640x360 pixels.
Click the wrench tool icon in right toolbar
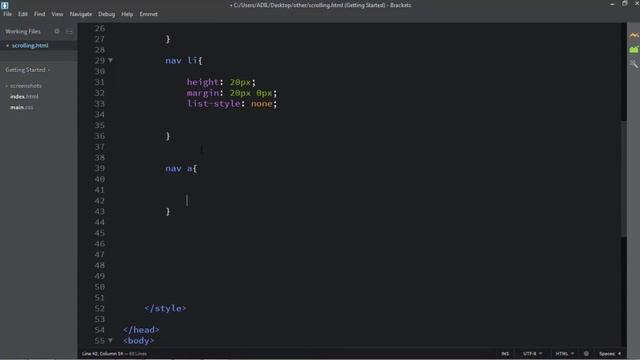pos(633,64)
